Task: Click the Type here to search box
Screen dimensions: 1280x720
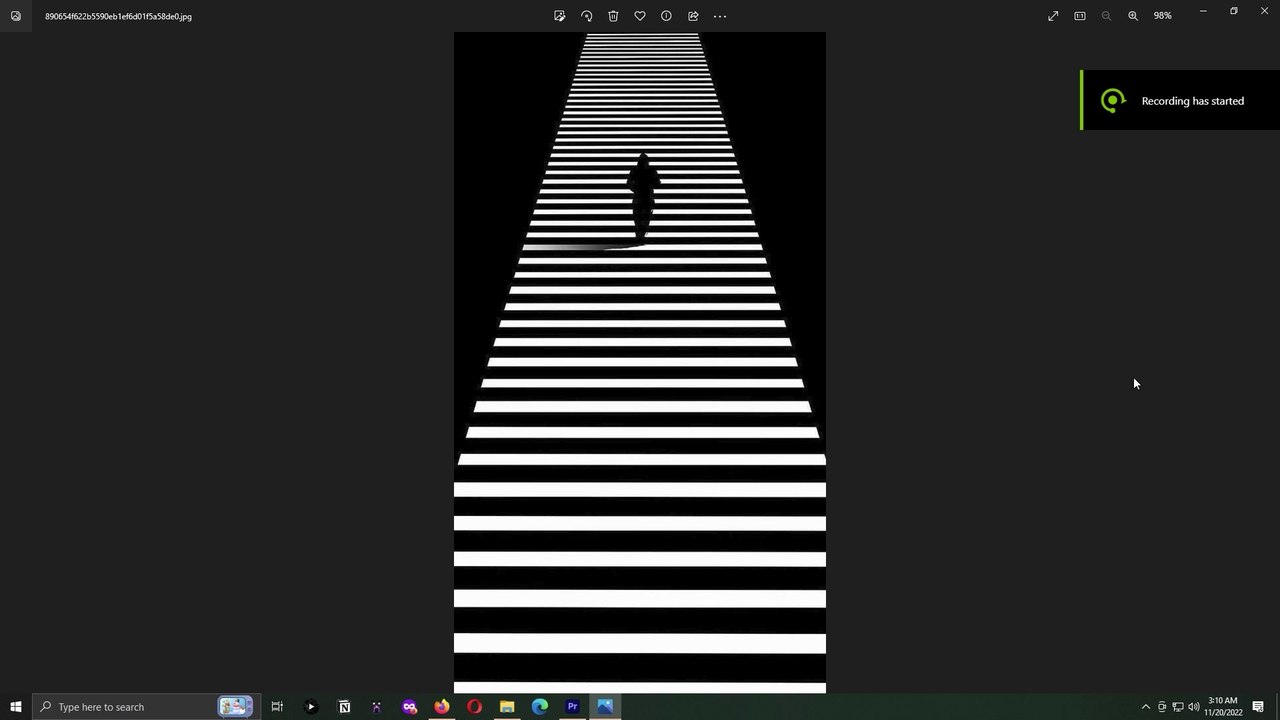Action: [x=147, y=707]
